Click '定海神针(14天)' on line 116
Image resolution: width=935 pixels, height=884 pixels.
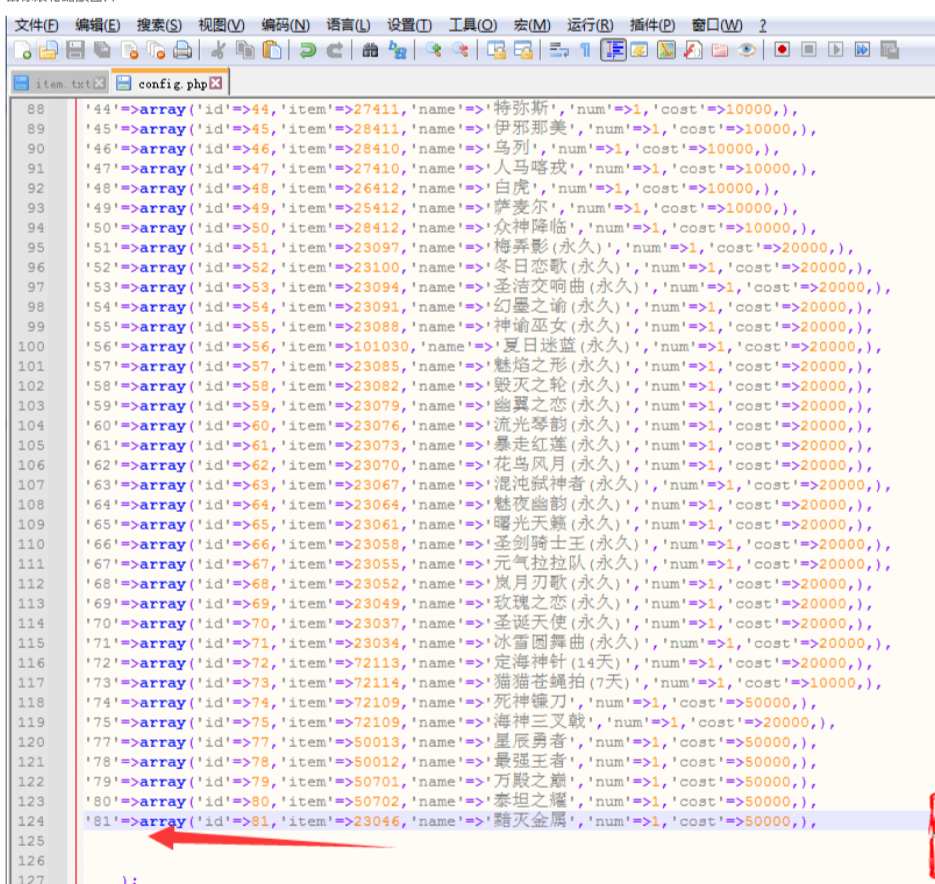558,663
